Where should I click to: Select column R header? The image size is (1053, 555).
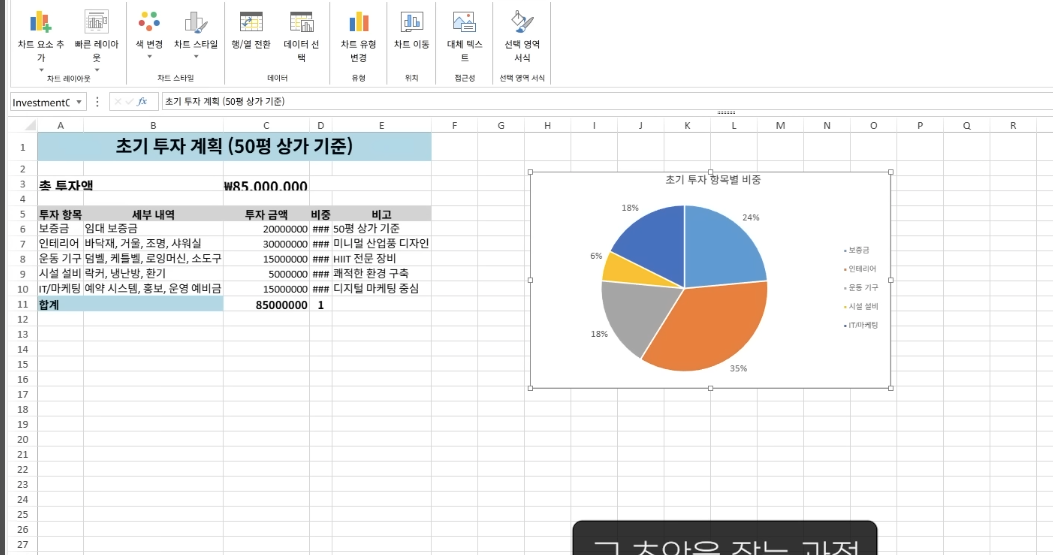[1013, 125]
